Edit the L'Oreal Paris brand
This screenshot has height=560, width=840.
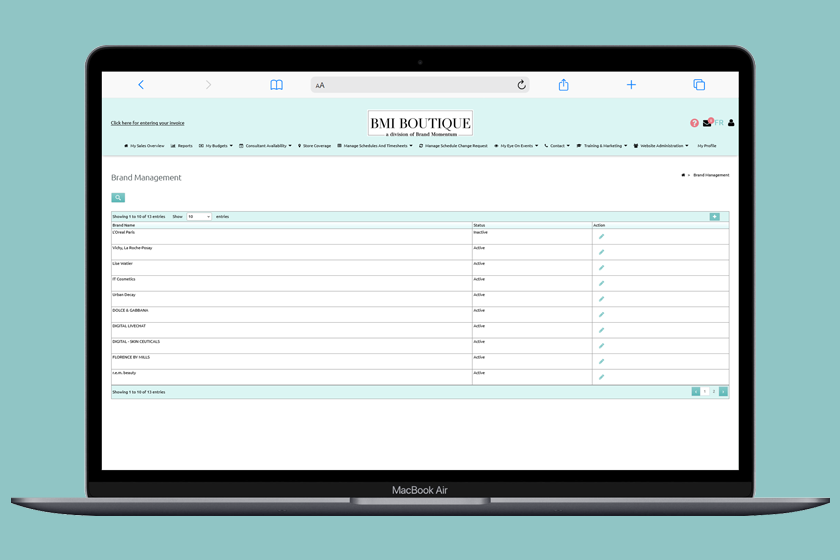602,236
